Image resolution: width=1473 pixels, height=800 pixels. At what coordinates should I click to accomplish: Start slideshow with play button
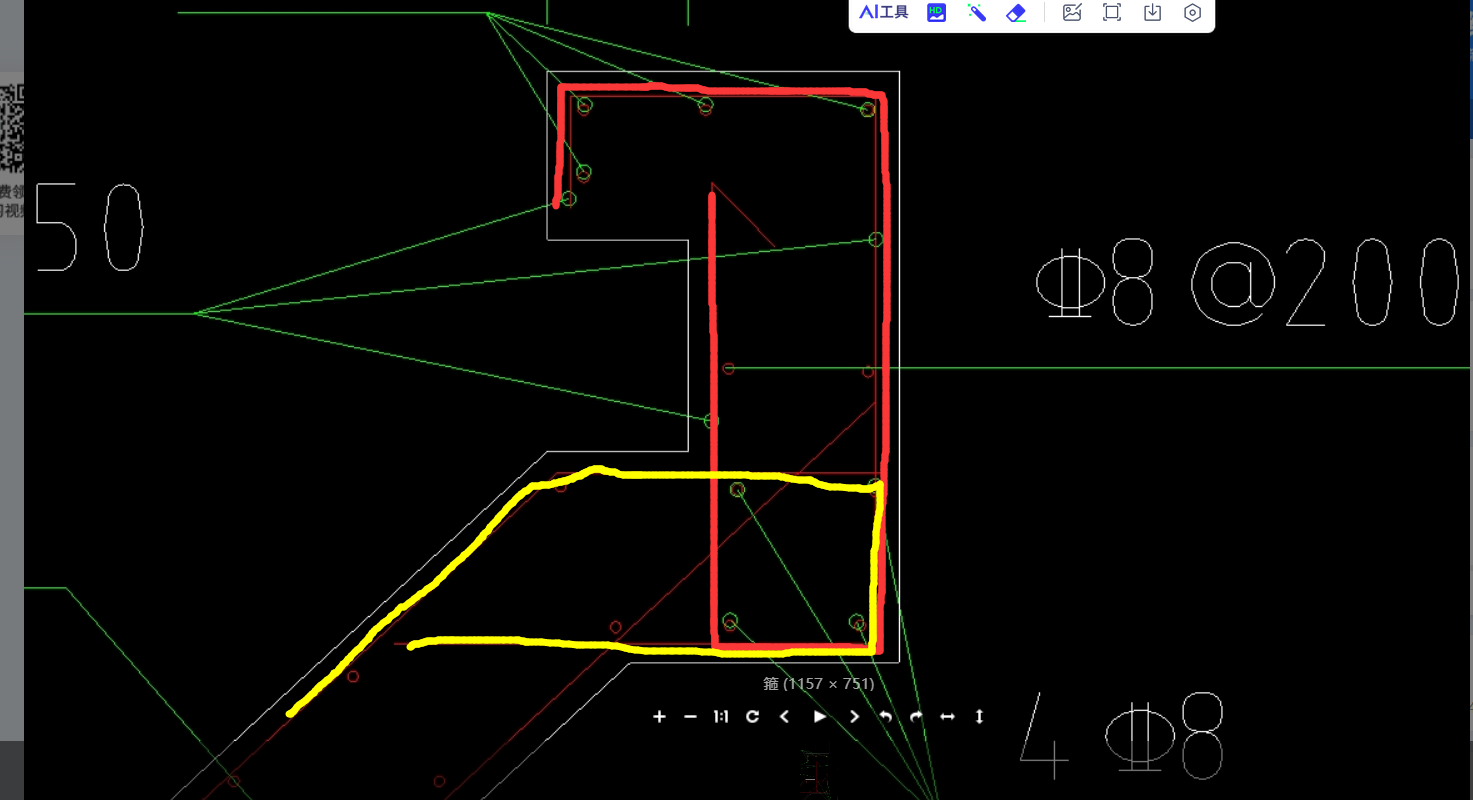coord(820,716)
